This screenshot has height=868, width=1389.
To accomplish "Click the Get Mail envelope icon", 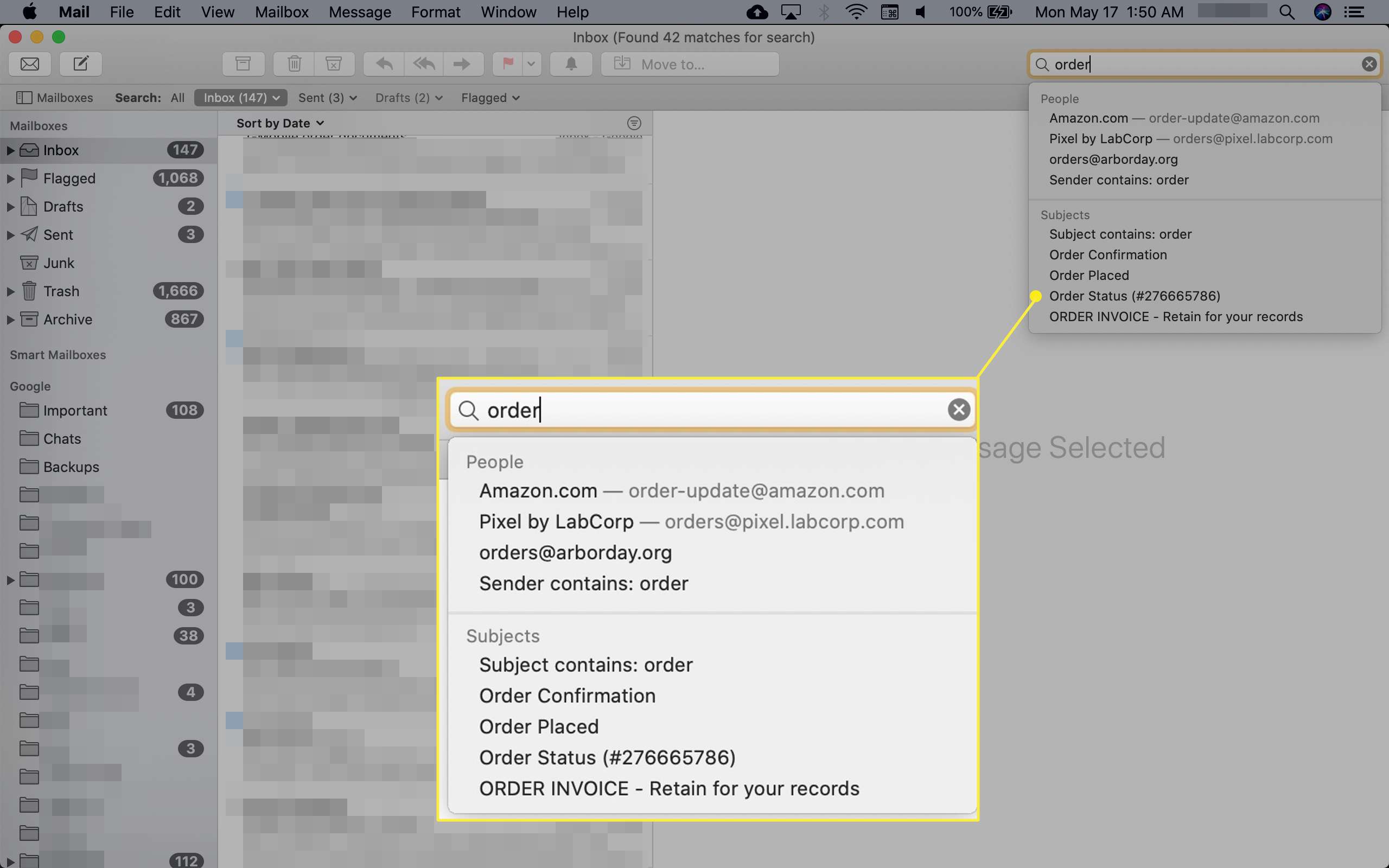I will 30,63.
